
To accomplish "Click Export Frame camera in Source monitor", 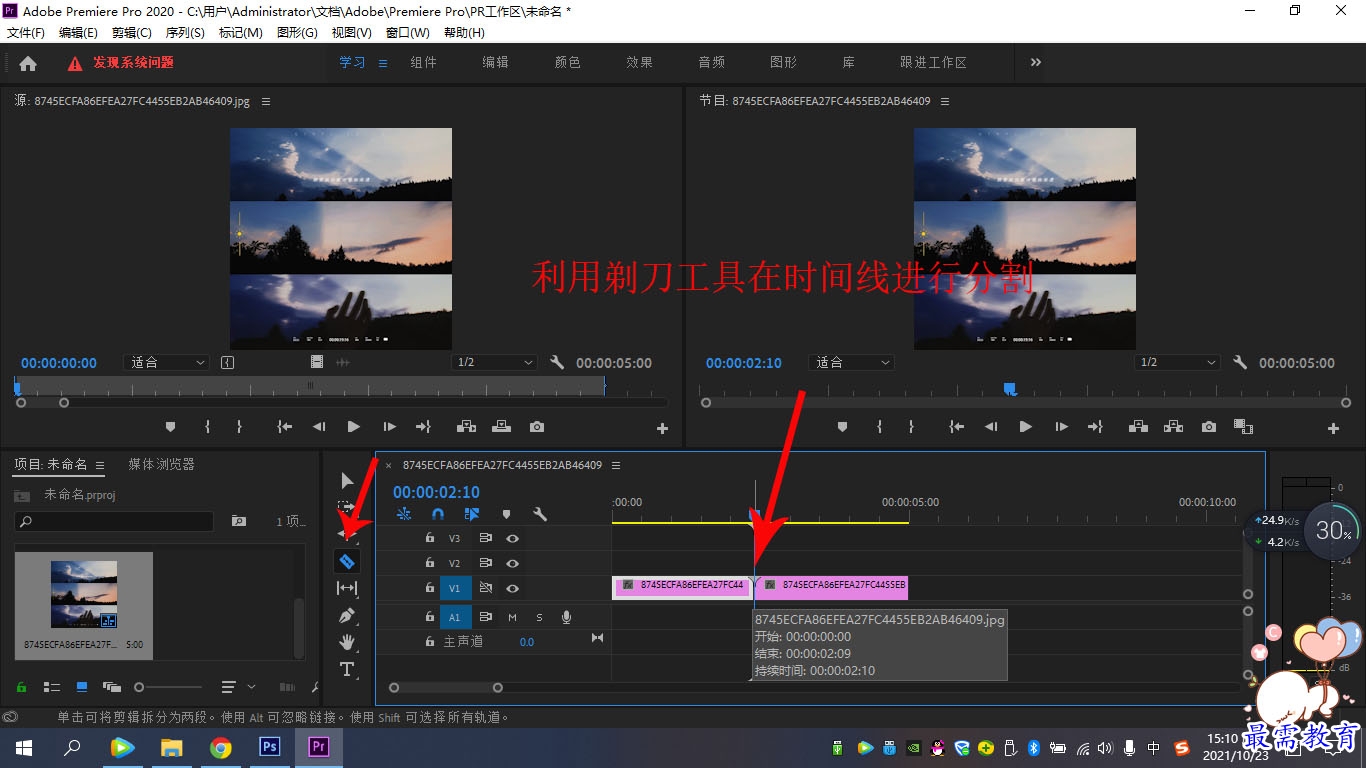I will (x=537, y=427).
